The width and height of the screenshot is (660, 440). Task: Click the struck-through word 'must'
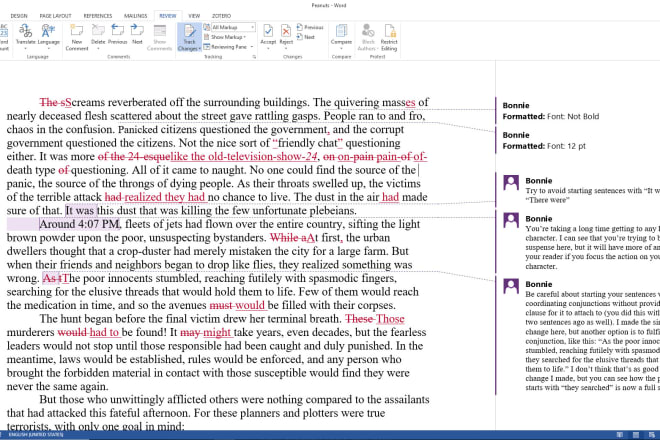pyautogui.click(x=221, y=305)
